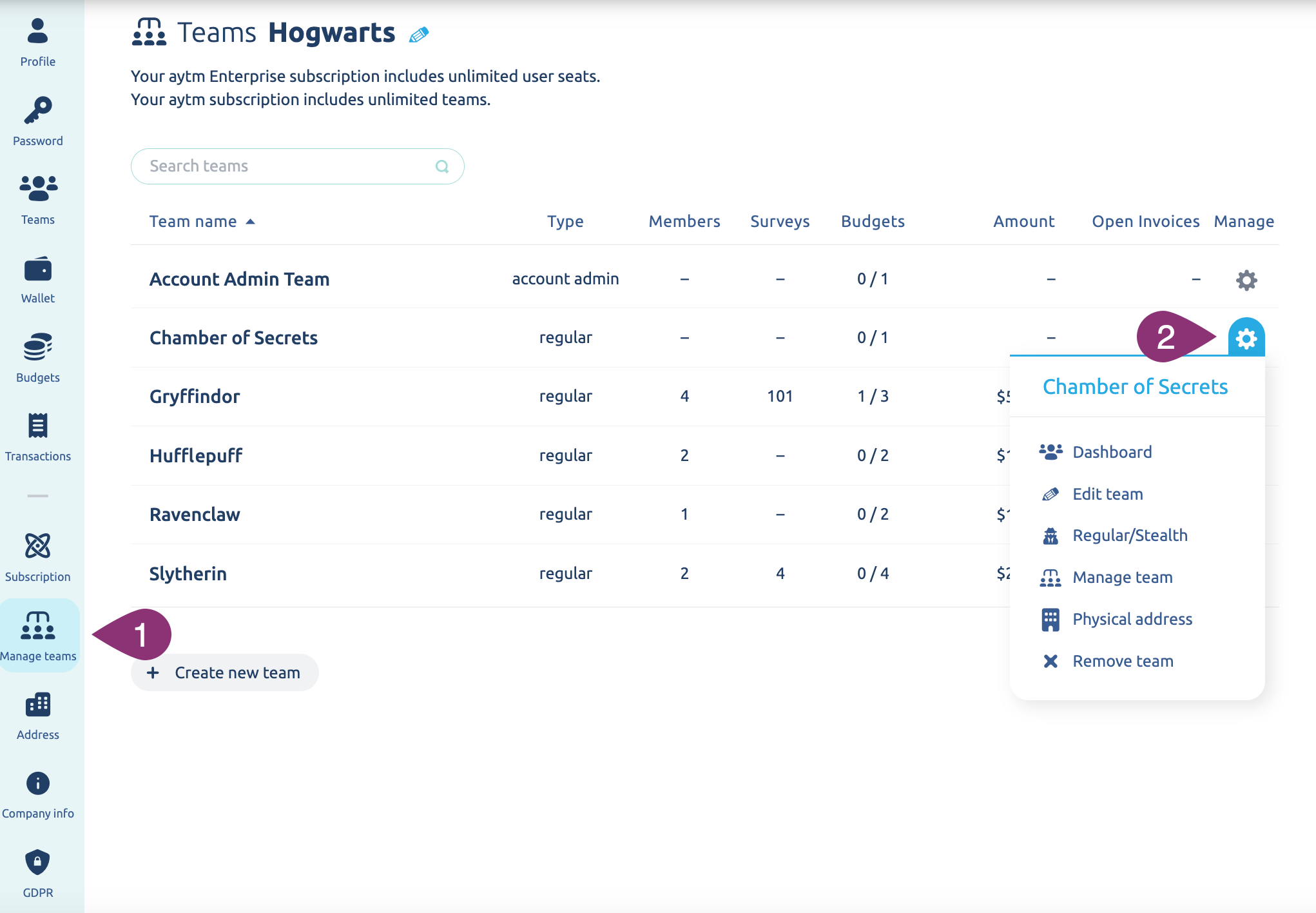Click the search magnifier icon
This screenshot has width=1316, height=913.
coord(442,166)
